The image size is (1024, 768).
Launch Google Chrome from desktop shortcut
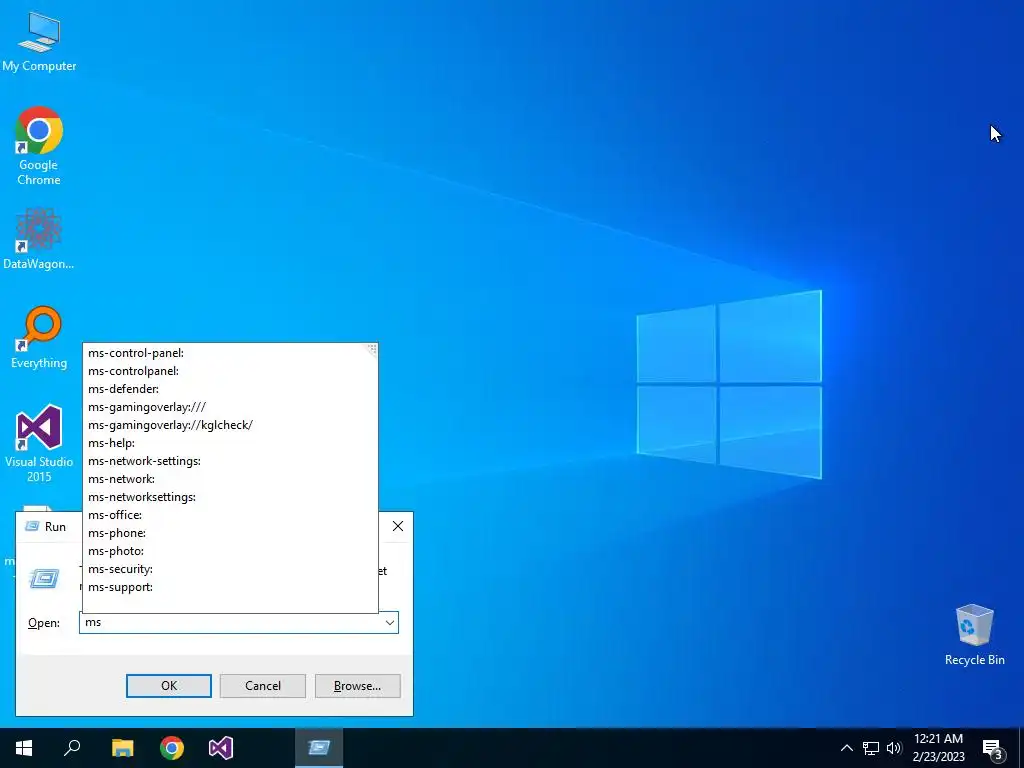pos(39,146)
